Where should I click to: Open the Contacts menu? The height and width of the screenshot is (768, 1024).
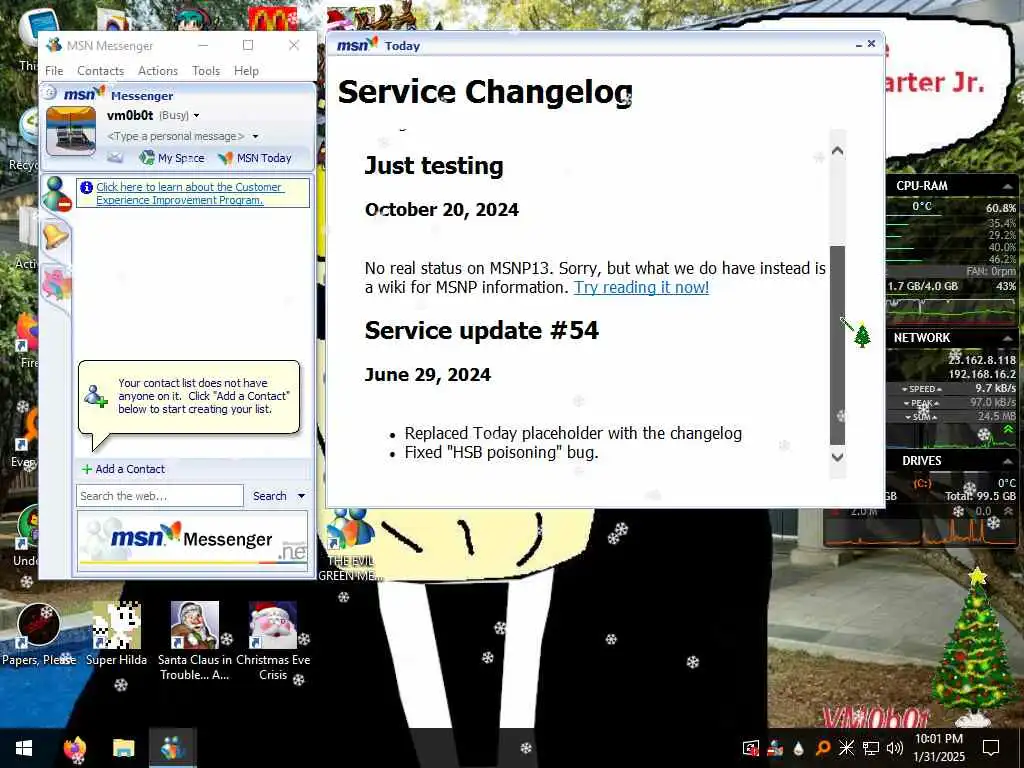click(x=100, y=71)
